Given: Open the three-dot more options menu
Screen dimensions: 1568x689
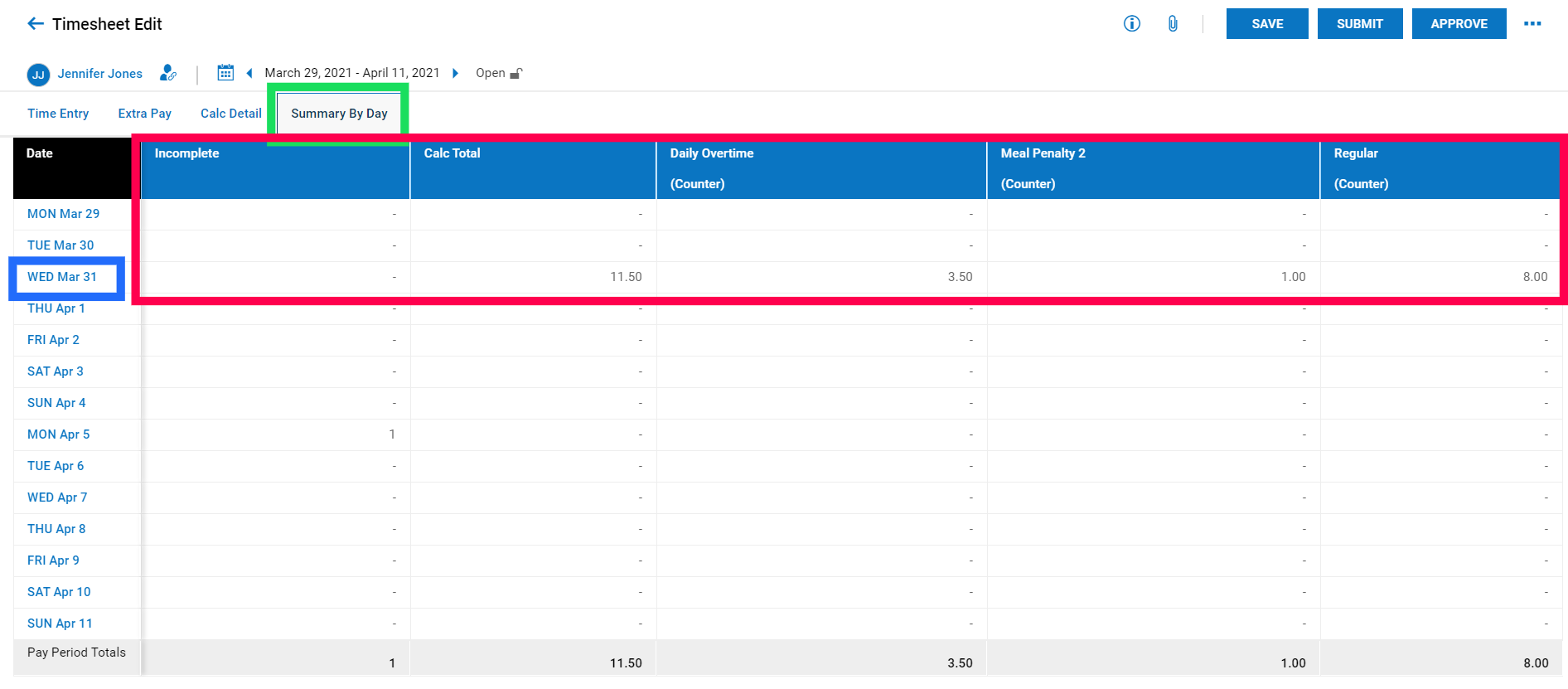Looking at the screenshot, I should coord(1532,24).
